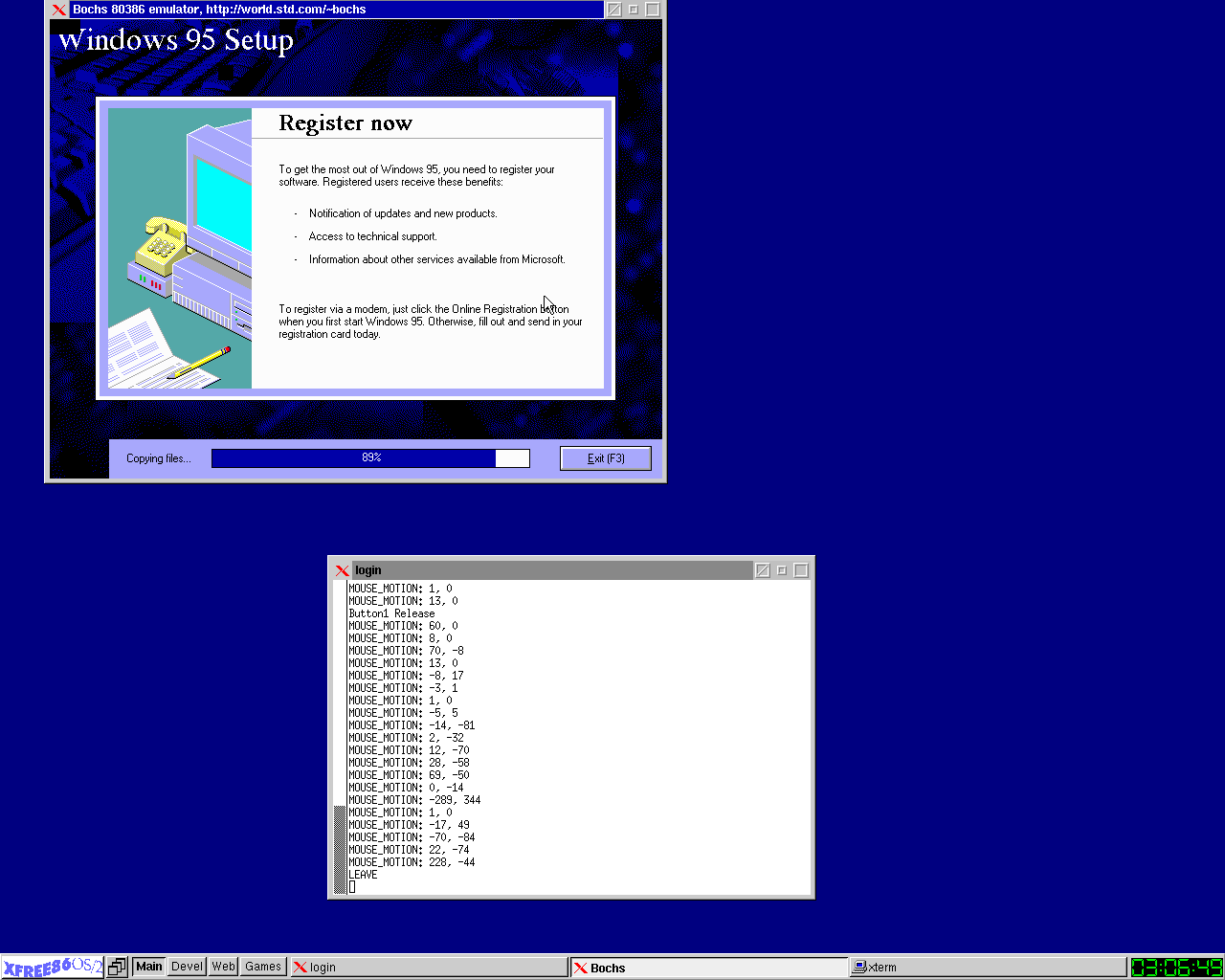1225x980 pixels.
Task: Click the Bochs 80386 emulator title bar text
Action: pyautogui.click(x=219, y=10)
